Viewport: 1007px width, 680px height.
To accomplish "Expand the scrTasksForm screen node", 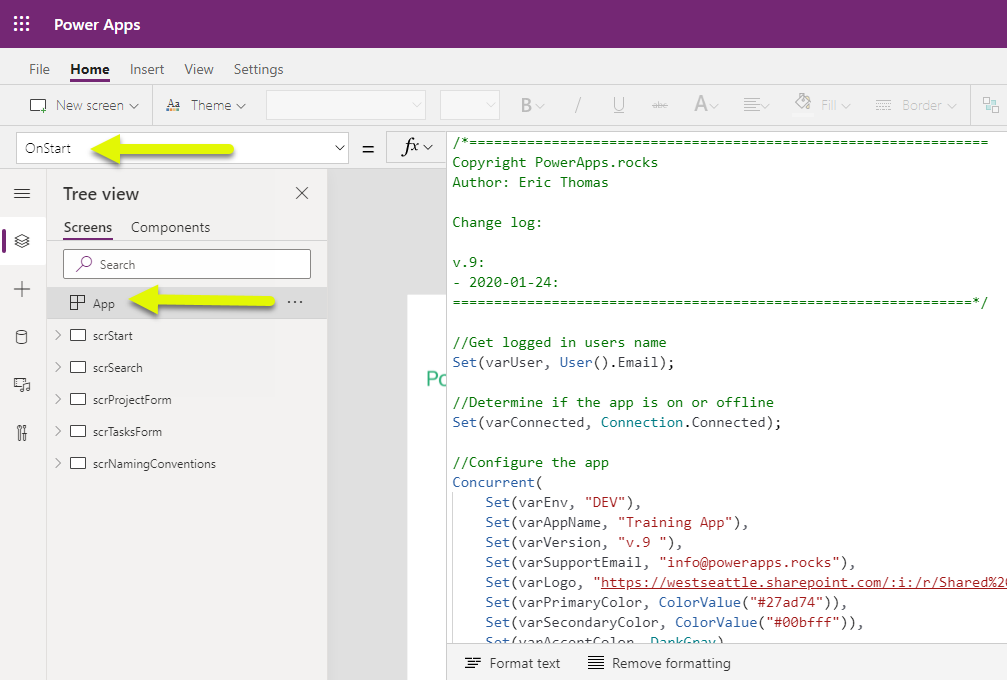I will click(x=58, y=432).
